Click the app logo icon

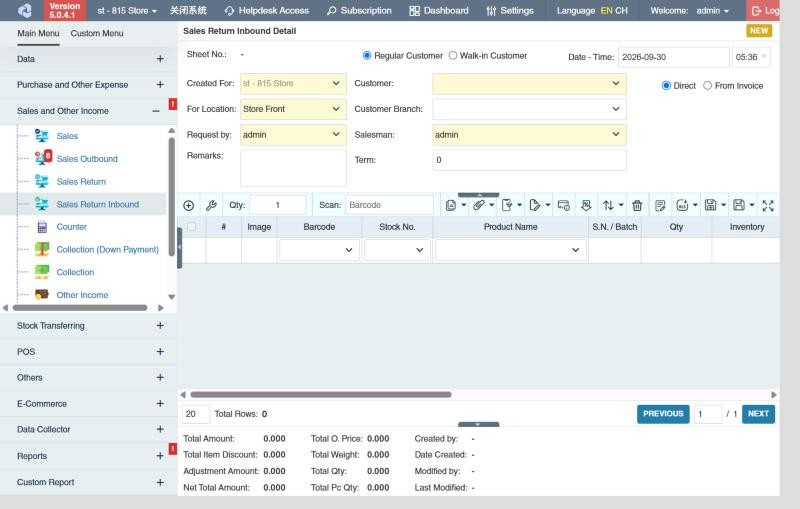click(24, 10)
